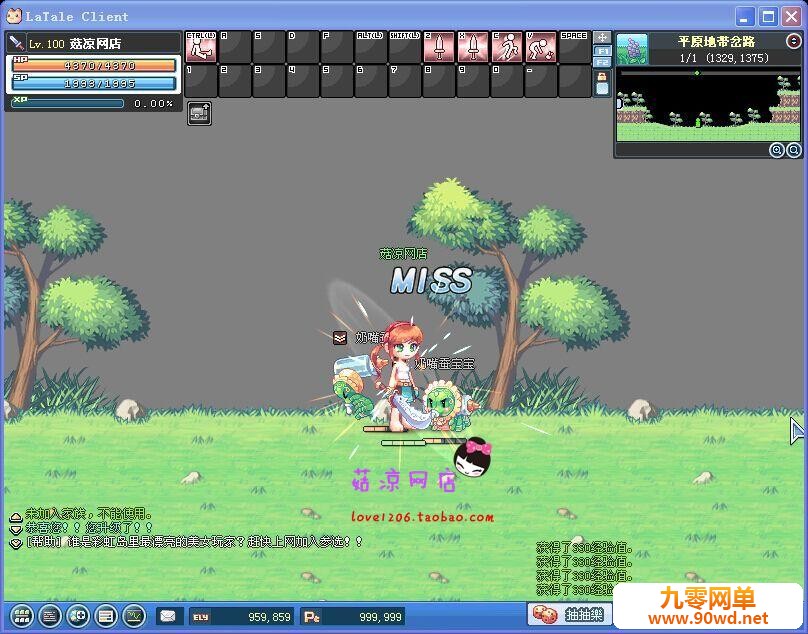
Task: Toggle the quick slot lock icon
Action: (x=602, y=77)
